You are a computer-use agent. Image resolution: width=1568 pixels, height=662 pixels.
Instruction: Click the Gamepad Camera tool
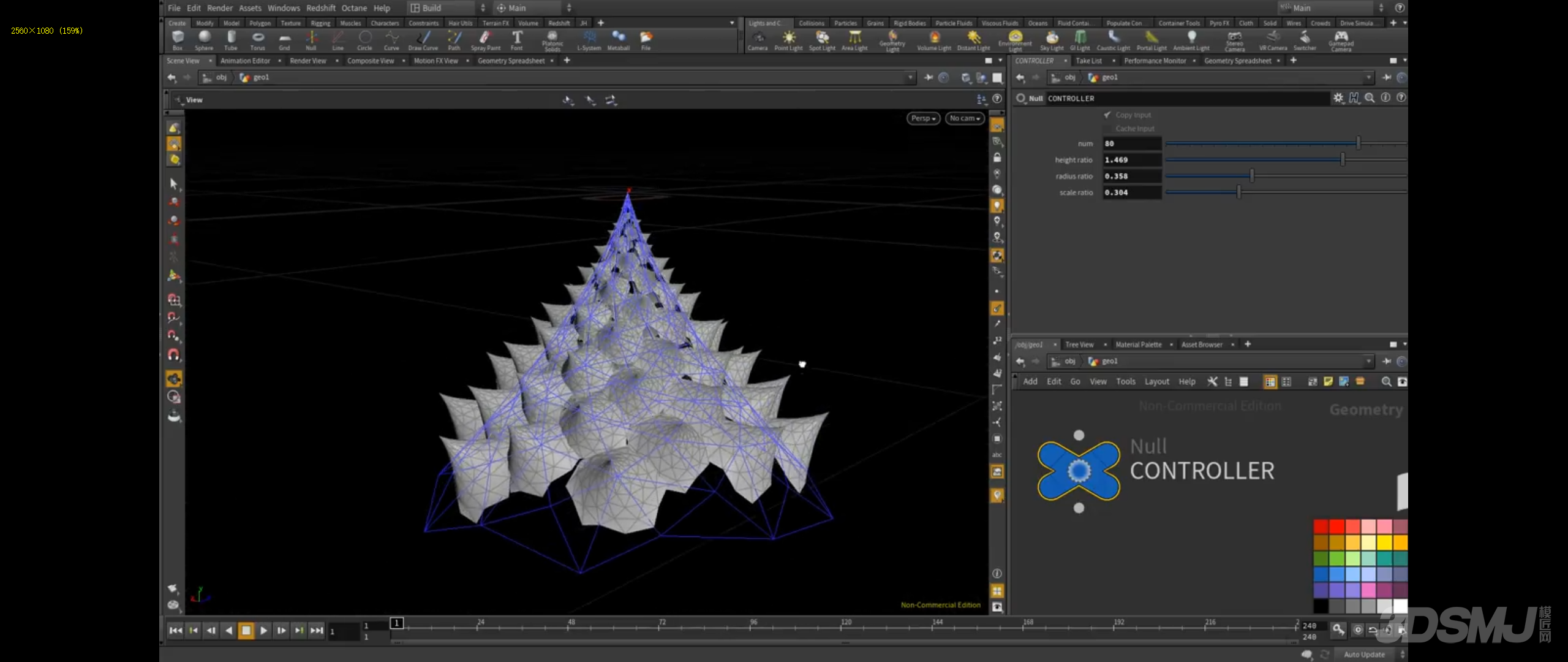pos(1341,40)
